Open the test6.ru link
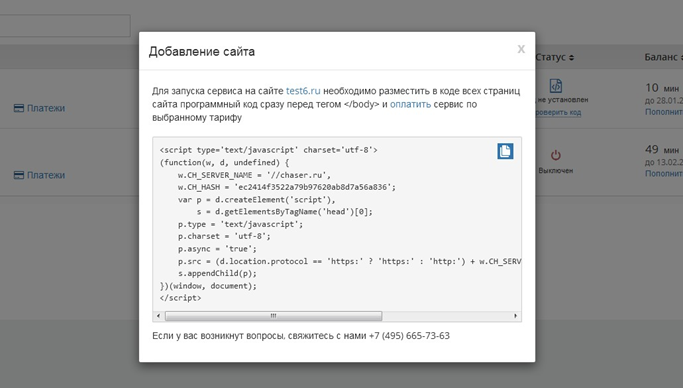The height and width of the screenshot is (388, 683). [x=303, y=91]
